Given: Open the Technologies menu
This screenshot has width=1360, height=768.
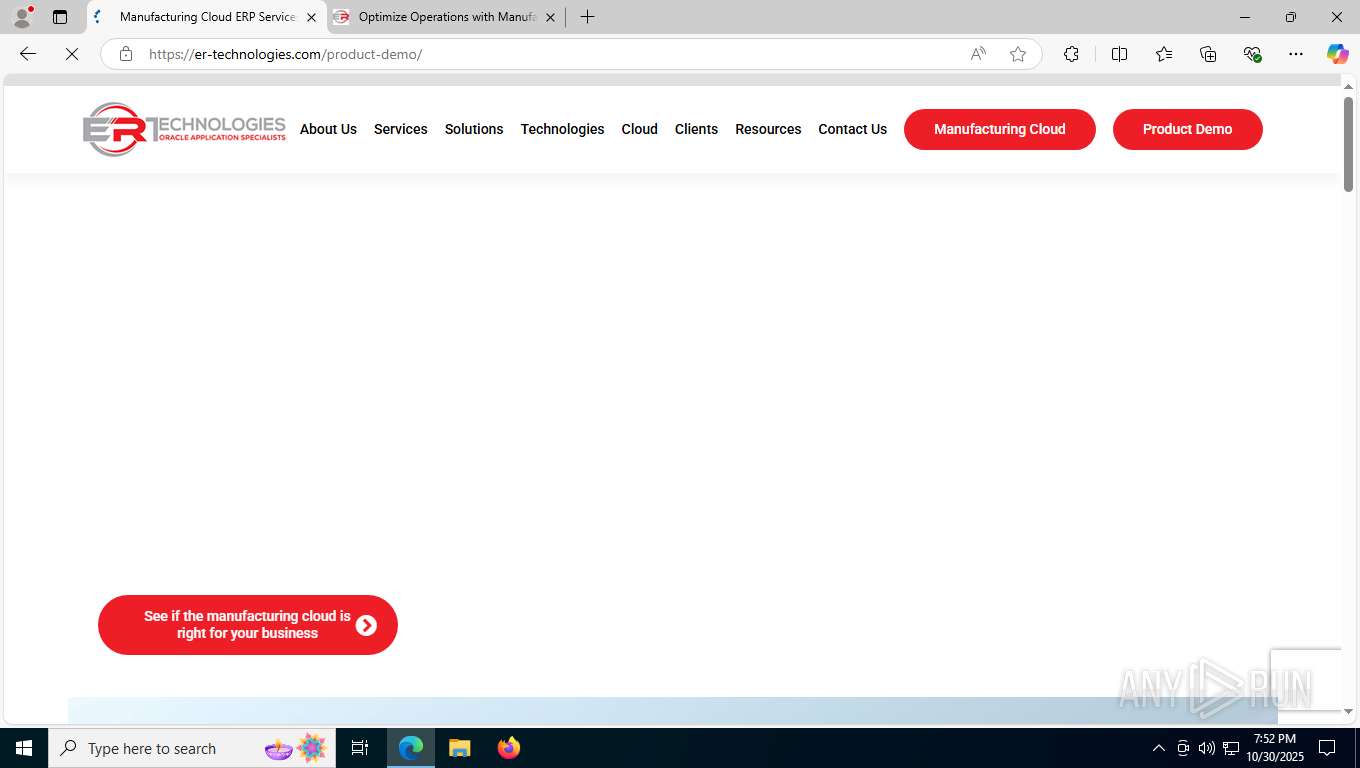Looking at the screenshot, I should (562, 129).
